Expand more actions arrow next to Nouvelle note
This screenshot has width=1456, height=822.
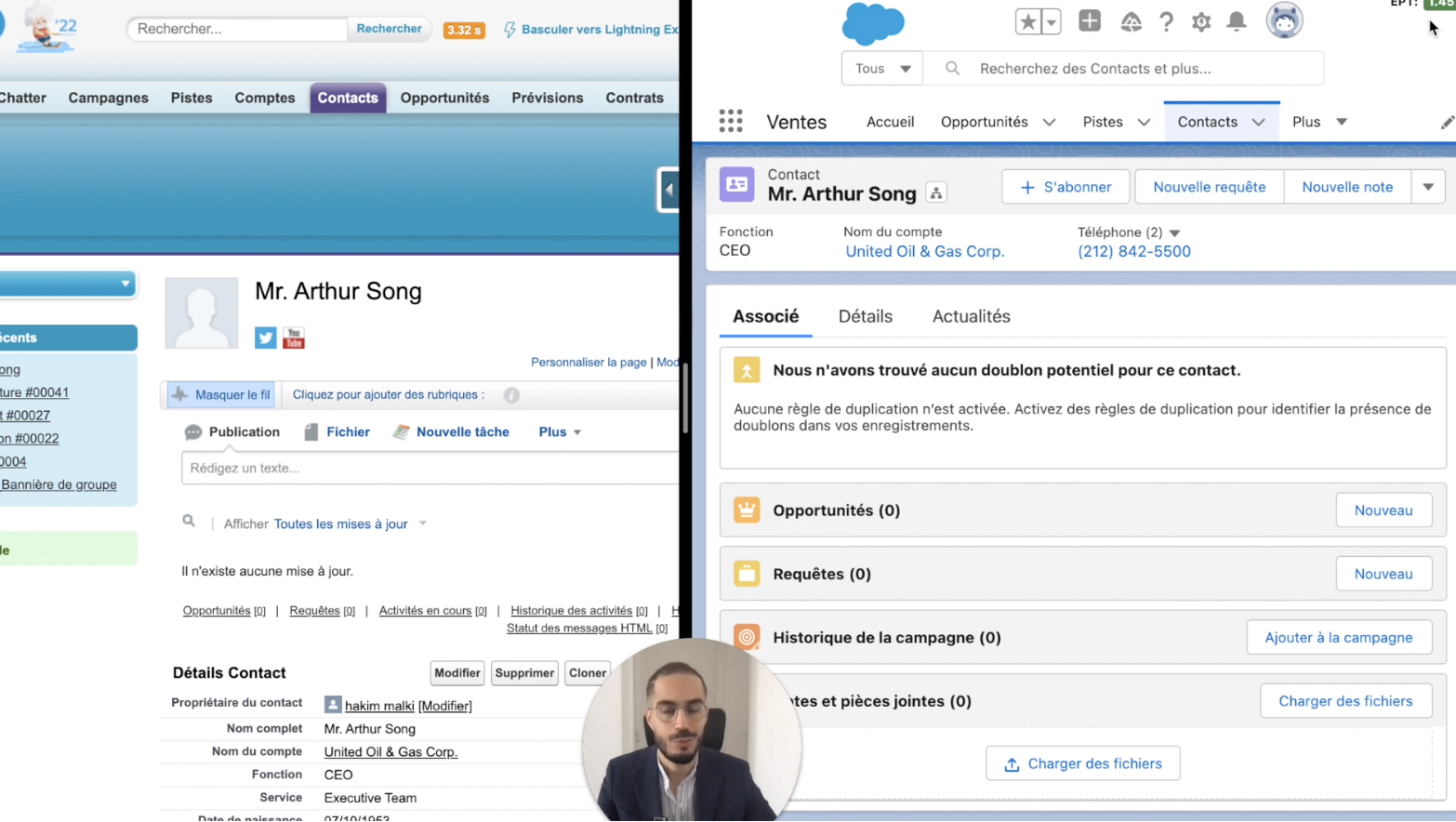[x=1428, y=187]
